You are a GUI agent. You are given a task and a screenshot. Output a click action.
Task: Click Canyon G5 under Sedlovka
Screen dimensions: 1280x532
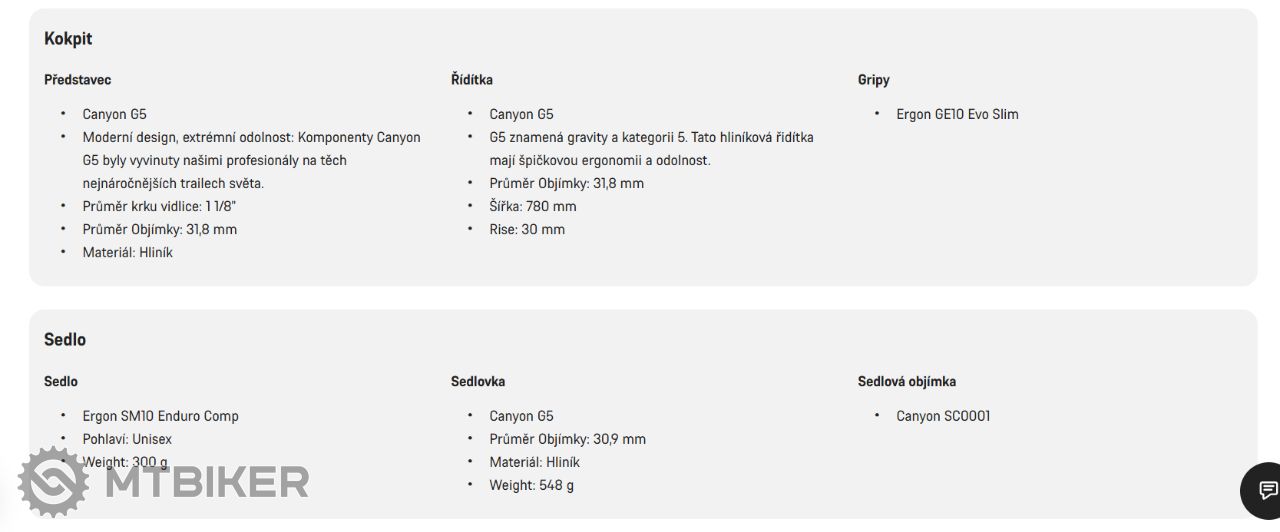[x=521, y=416]
